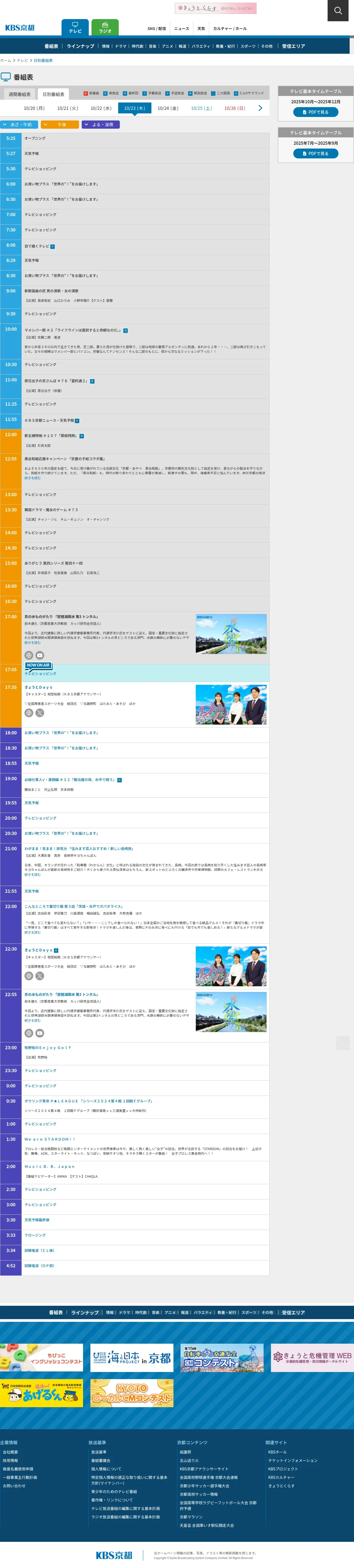Open the We are STARDOM!! program link

(x=50, y=1139)
